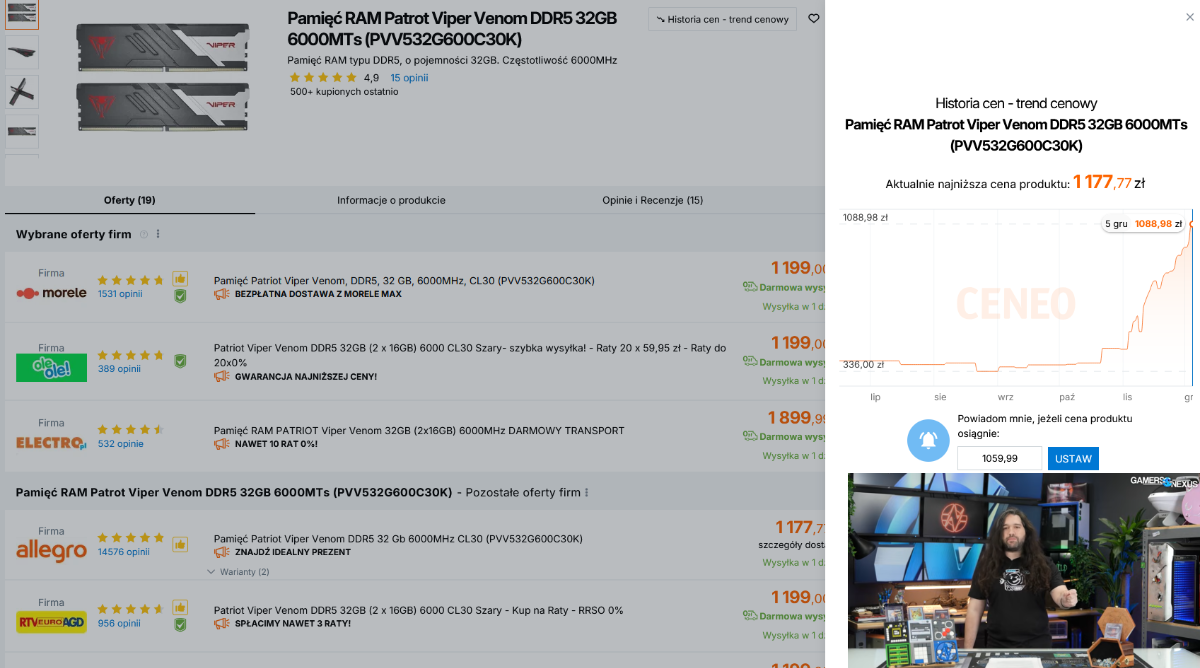This screenshot has height=668, width=1200.
Task: Click the RTV Euro AGD shop logo
Action: click(51, 623)
